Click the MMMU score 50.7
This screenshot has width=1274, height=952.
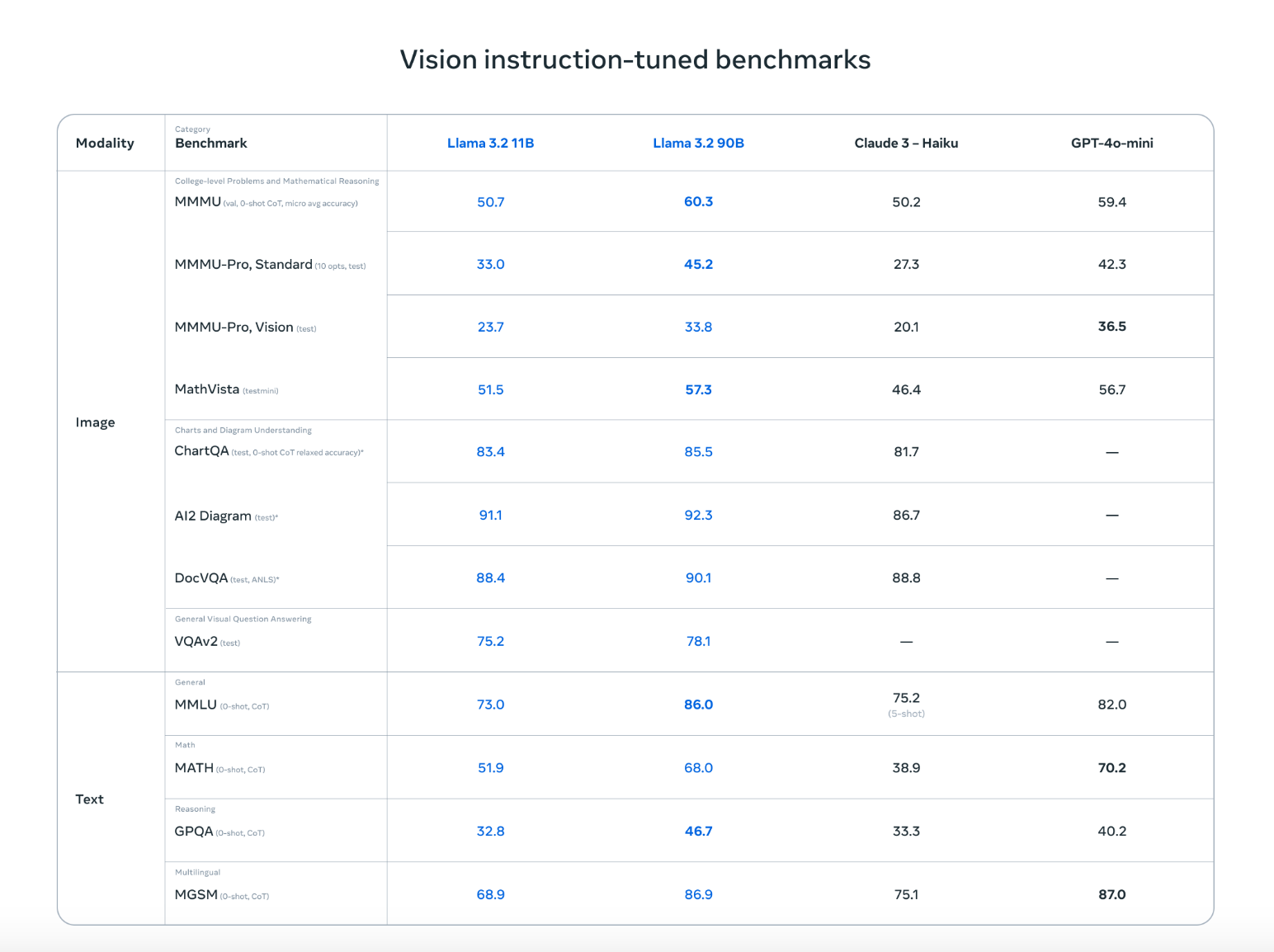490,201
